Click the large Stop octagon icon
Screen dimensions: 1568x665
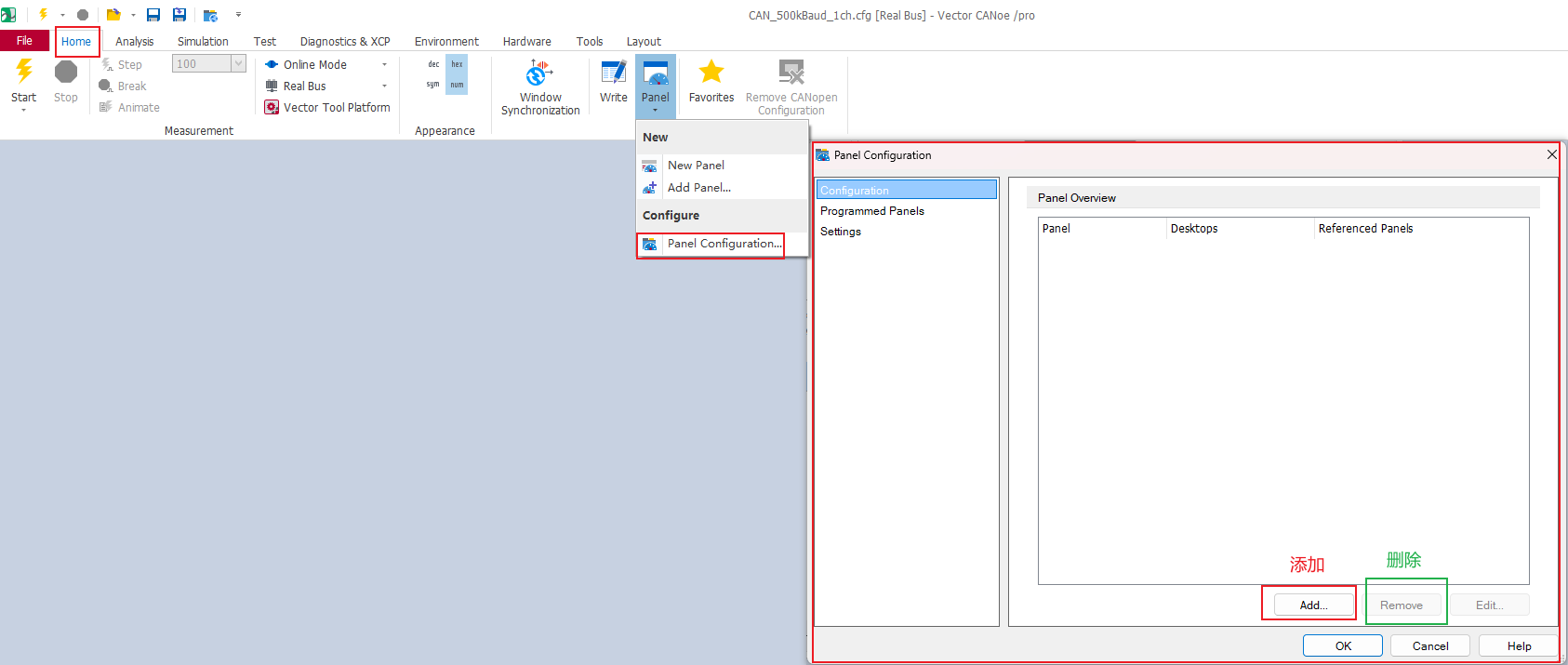point(66,72)
